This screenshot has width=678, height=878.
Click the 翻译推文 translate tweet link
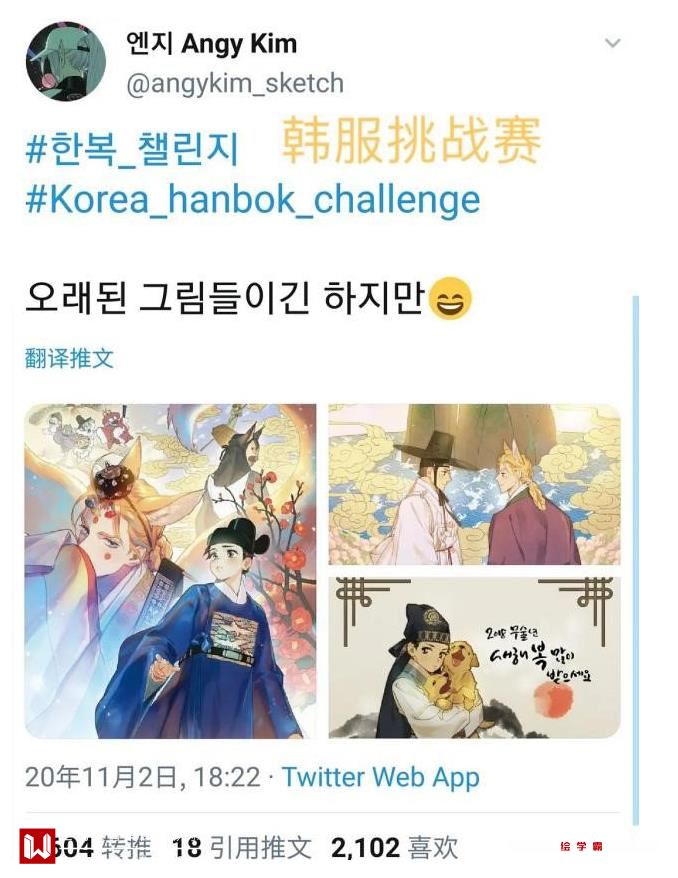pos(69,358)
